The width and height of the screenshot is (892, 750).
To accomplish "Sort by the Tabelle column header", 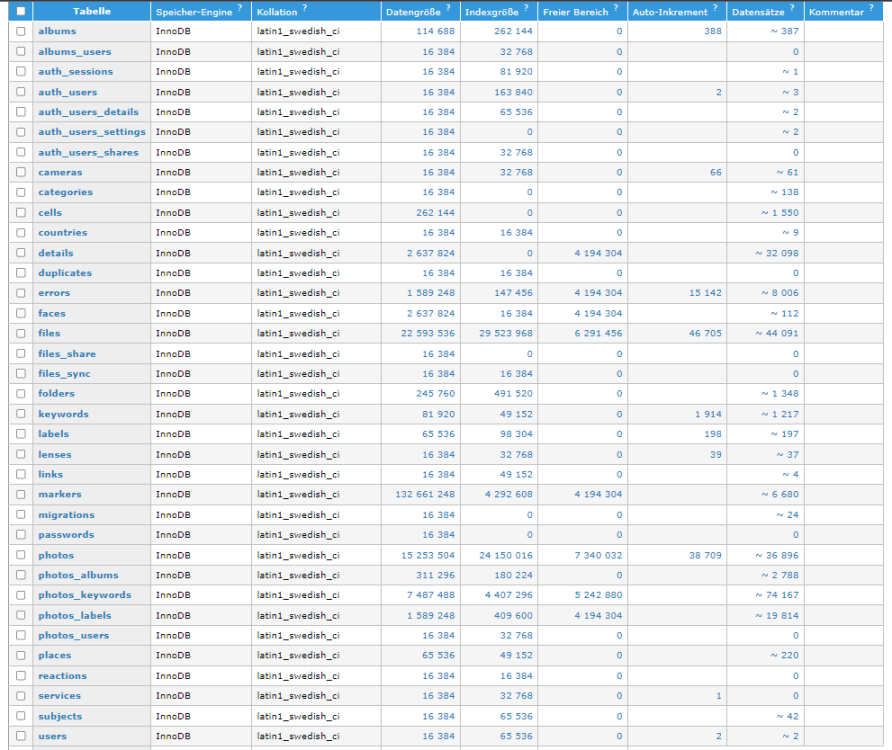I will coord(92,11).
